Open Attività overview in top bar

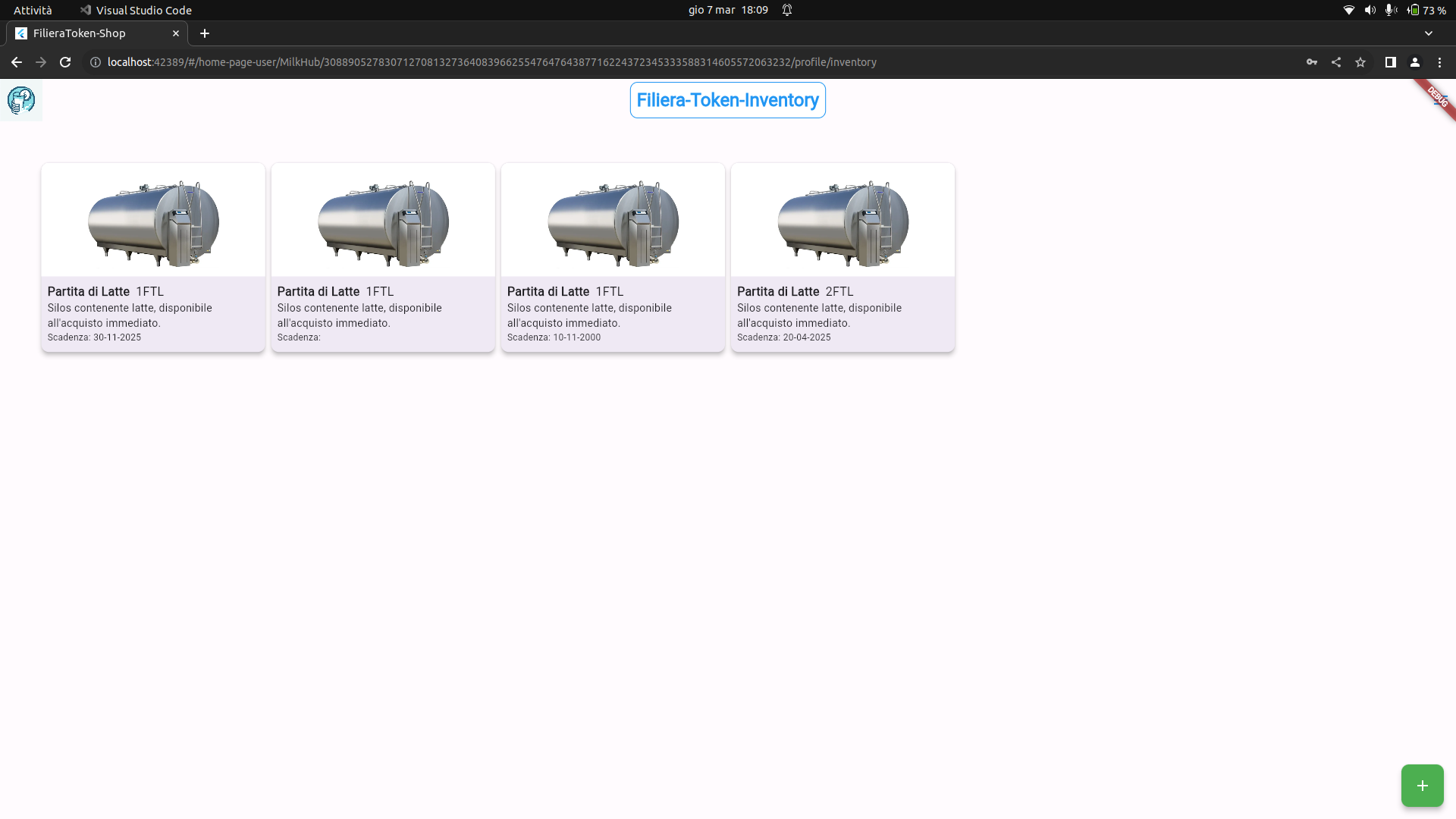[x=33, y=10]
